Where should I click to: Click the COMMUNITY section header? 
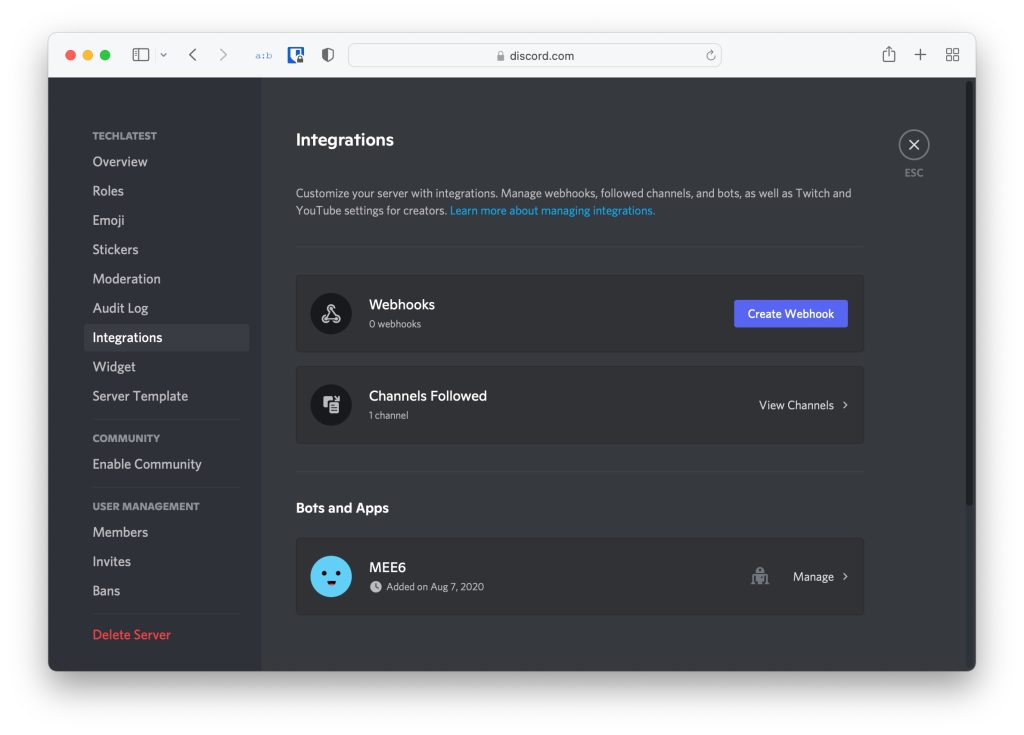pos(126,438)
